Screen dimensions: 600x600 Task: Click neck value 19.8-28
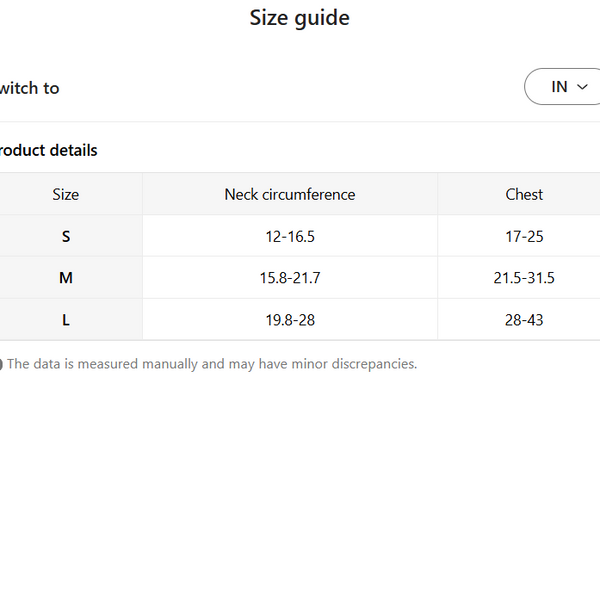pyautogui.click(x=290, y=320)
